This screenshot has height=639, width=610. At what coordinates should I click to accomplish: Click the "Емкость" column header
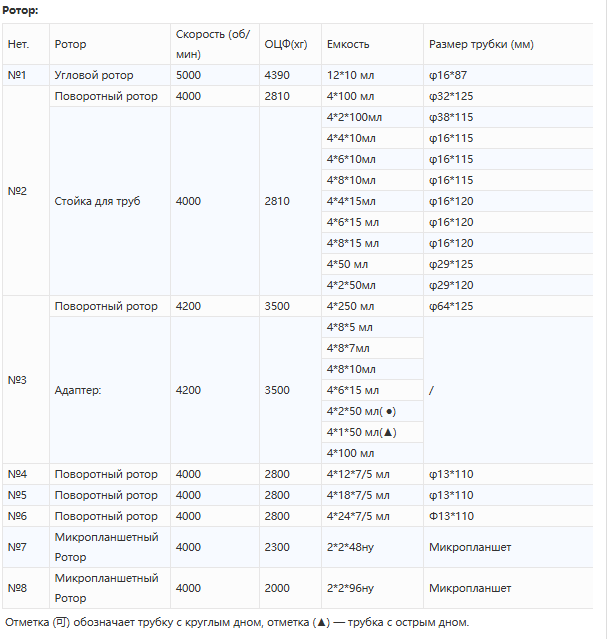(348, 44)
